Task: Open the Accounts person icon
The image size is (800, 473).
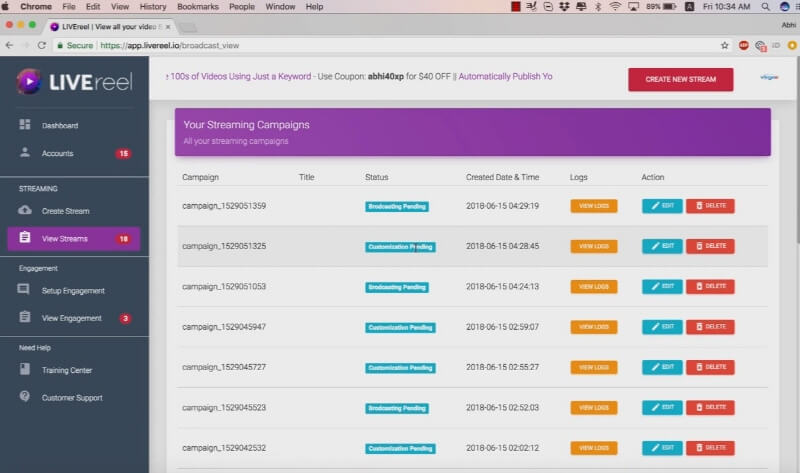Action: pyautogui.click(x=24, y=152)
